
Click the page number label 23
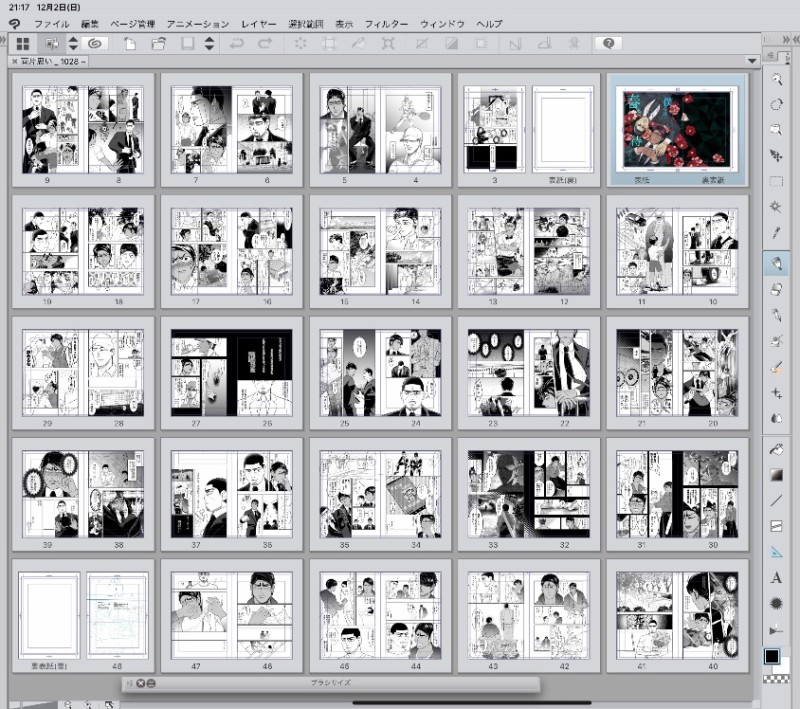pos(493,423)
